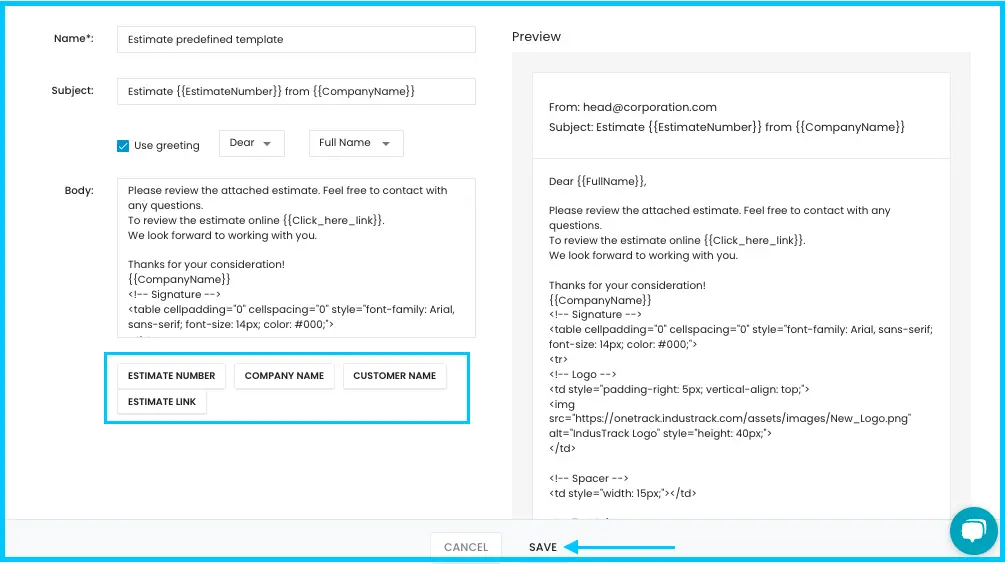Insert the Company Name placeholder

point(284,376)
